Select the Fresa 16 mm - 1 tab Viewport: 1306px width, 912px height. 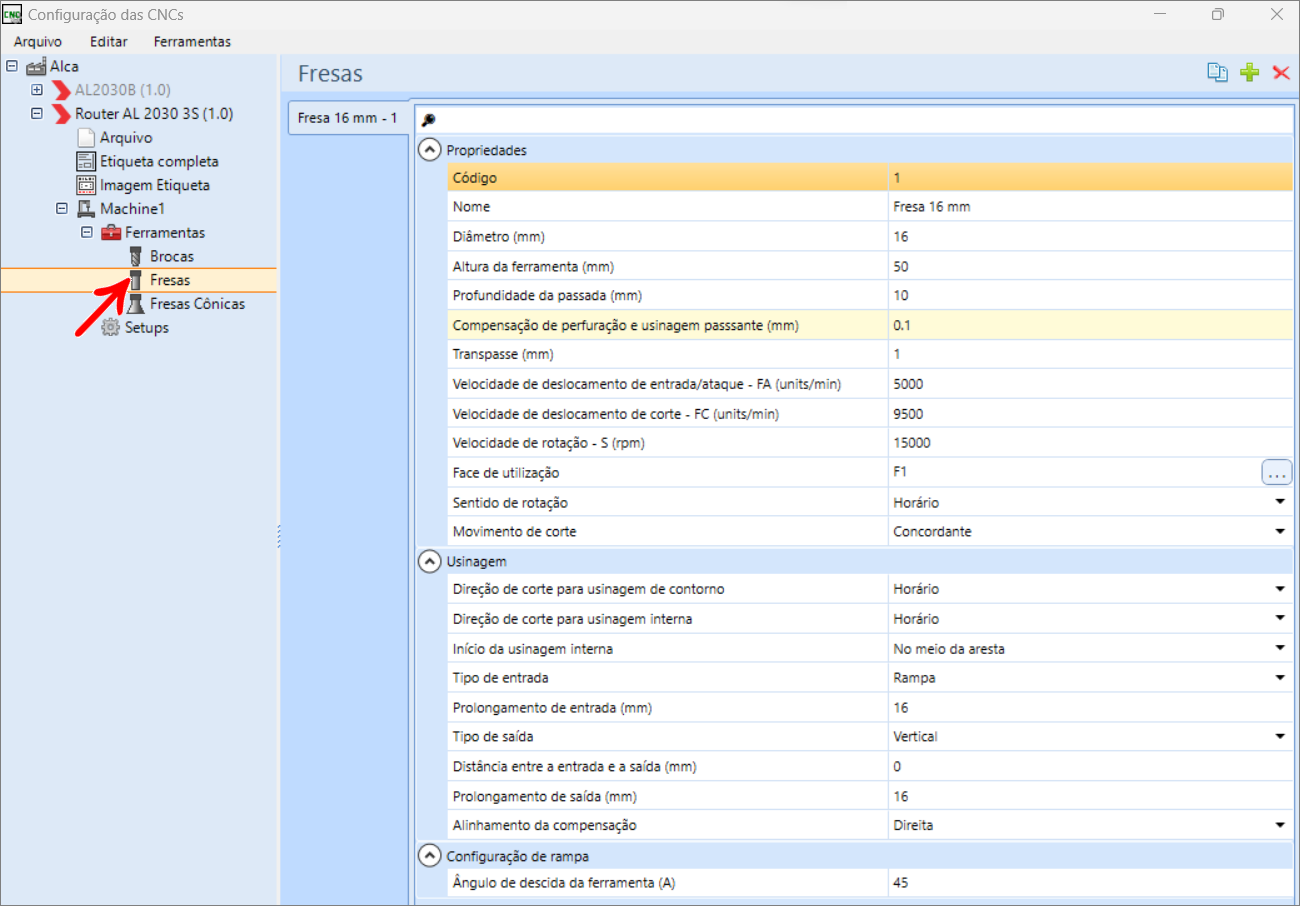348,118
